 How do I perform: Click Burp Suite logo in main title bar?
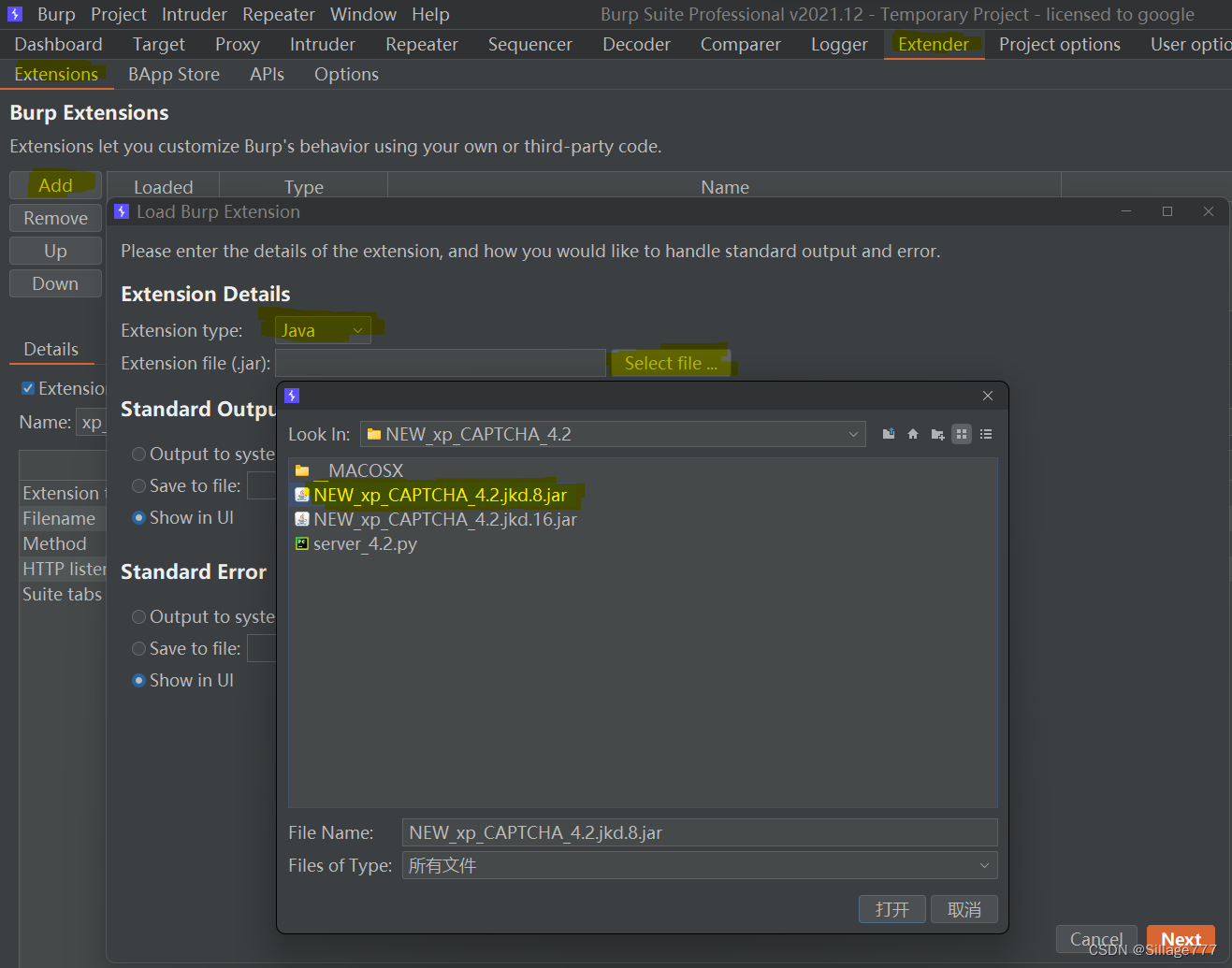(x=15, y=14)
